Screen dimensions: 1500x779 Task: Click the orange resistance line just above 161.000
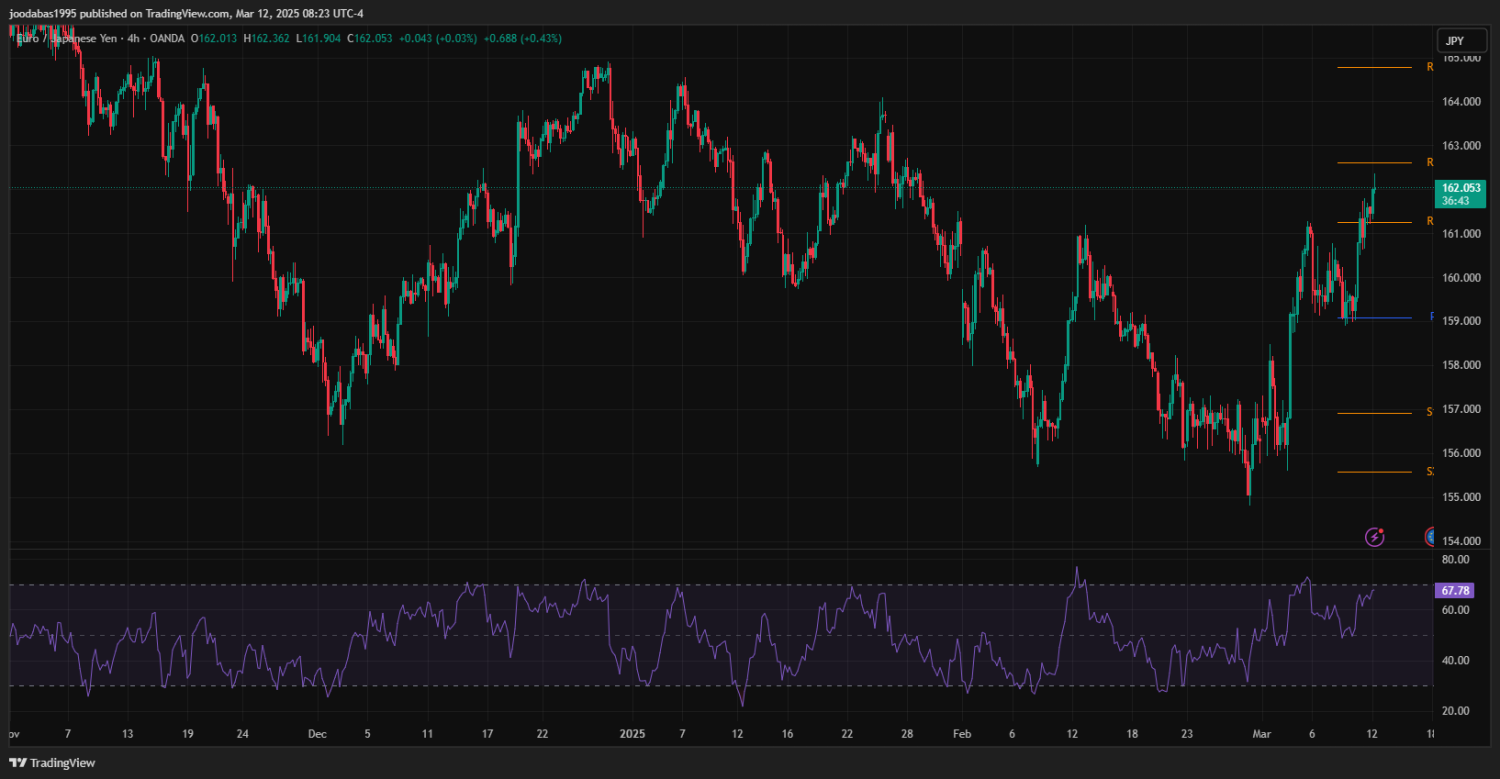pos(1374,222)
